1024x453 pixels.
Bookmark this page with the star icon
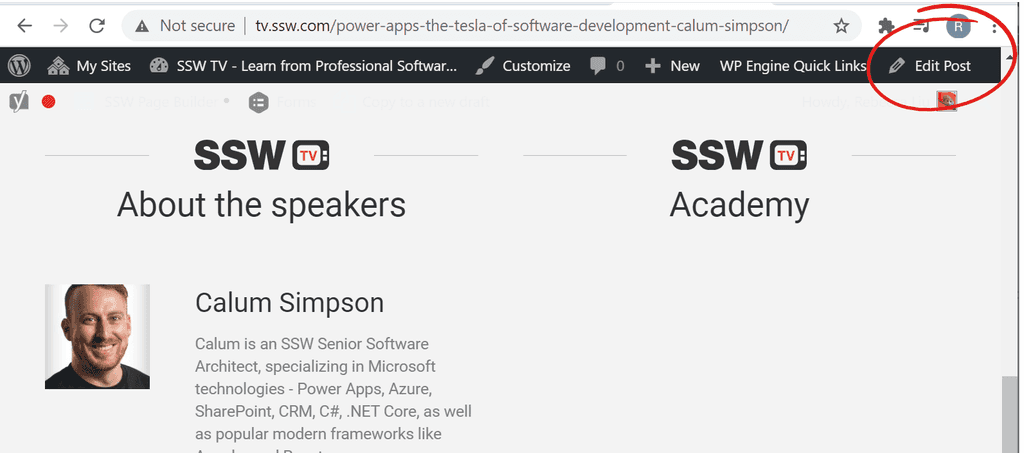[x=841, y=26]
